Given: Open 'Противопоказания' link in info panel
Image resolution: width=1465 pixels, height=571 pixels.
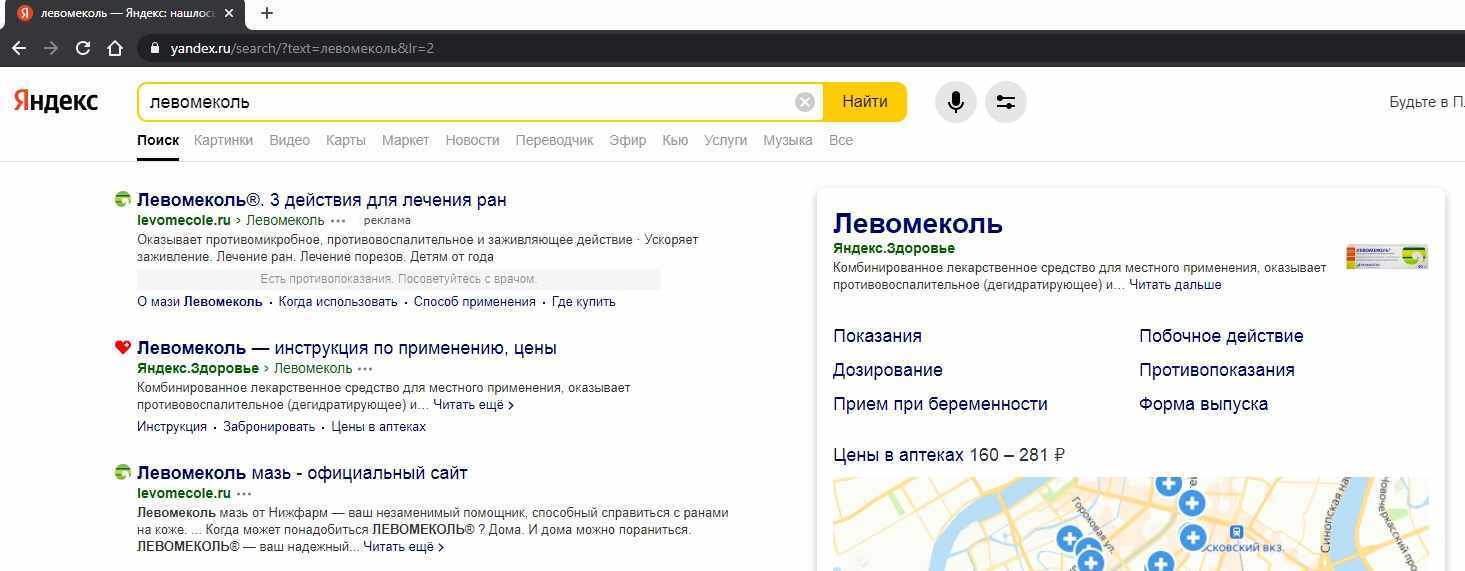Looking at the screenshot, I should pos(1216,370).
